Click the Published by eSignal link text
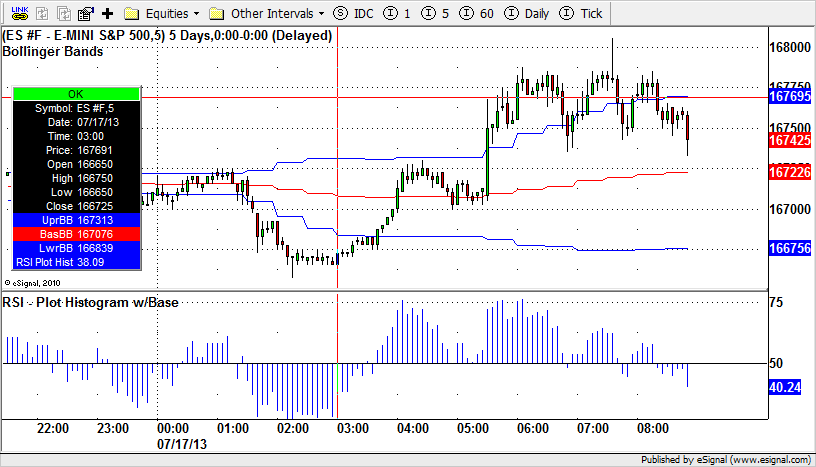 tap(726, 460)
